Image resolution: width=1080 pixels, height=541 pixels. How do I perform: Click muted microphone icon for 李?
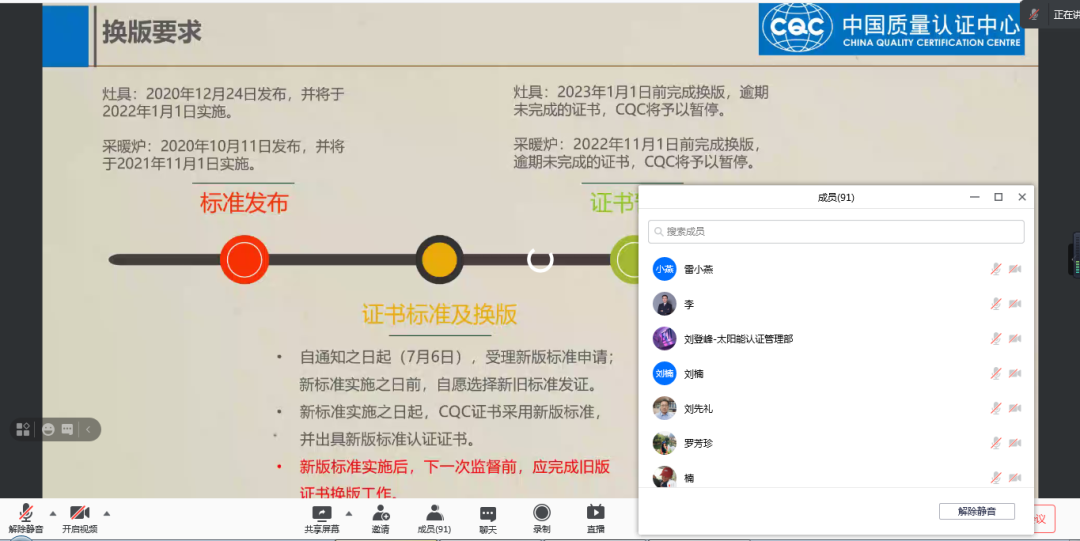pyautogui.click(x=995, y=303)
